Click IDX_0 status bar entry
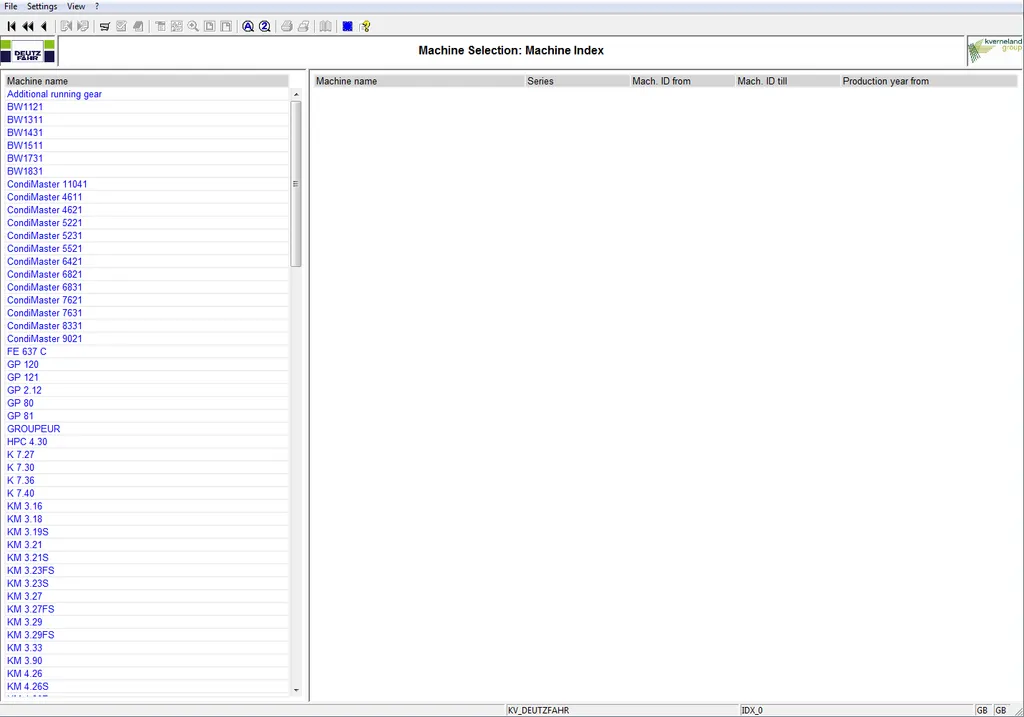 857,710
